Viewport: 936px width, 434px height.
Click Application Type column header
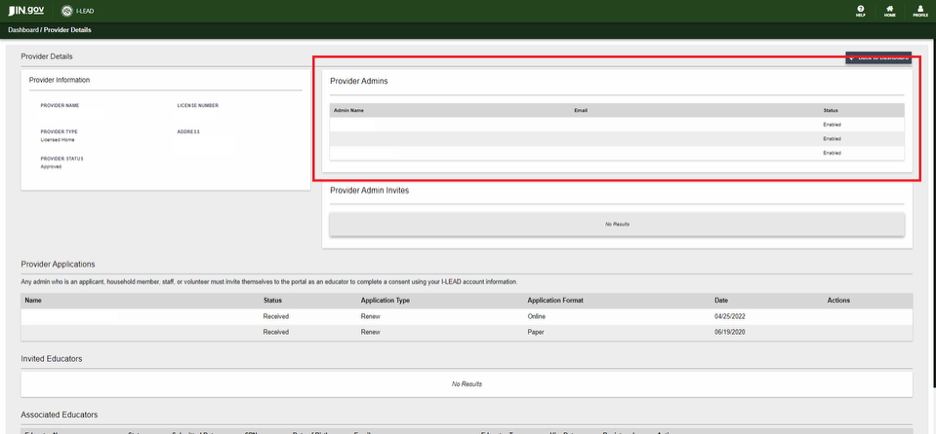[x=384, y=300]
